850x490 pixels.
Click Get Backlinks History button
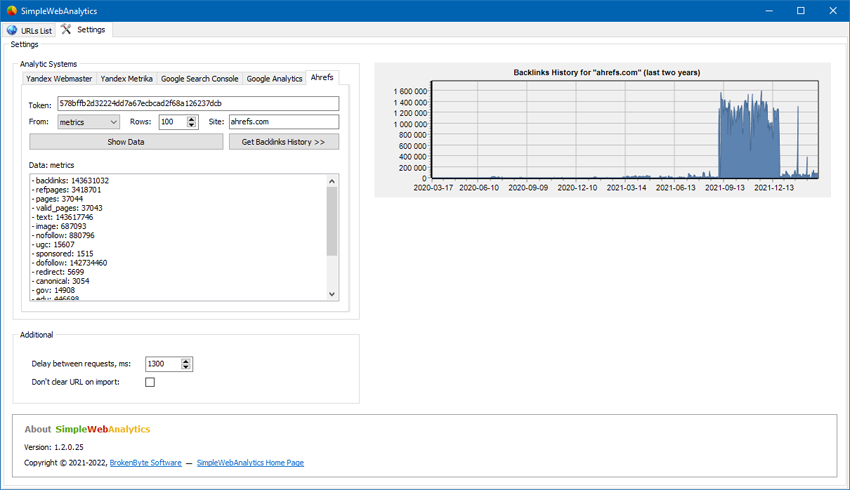tap(283, 142)
